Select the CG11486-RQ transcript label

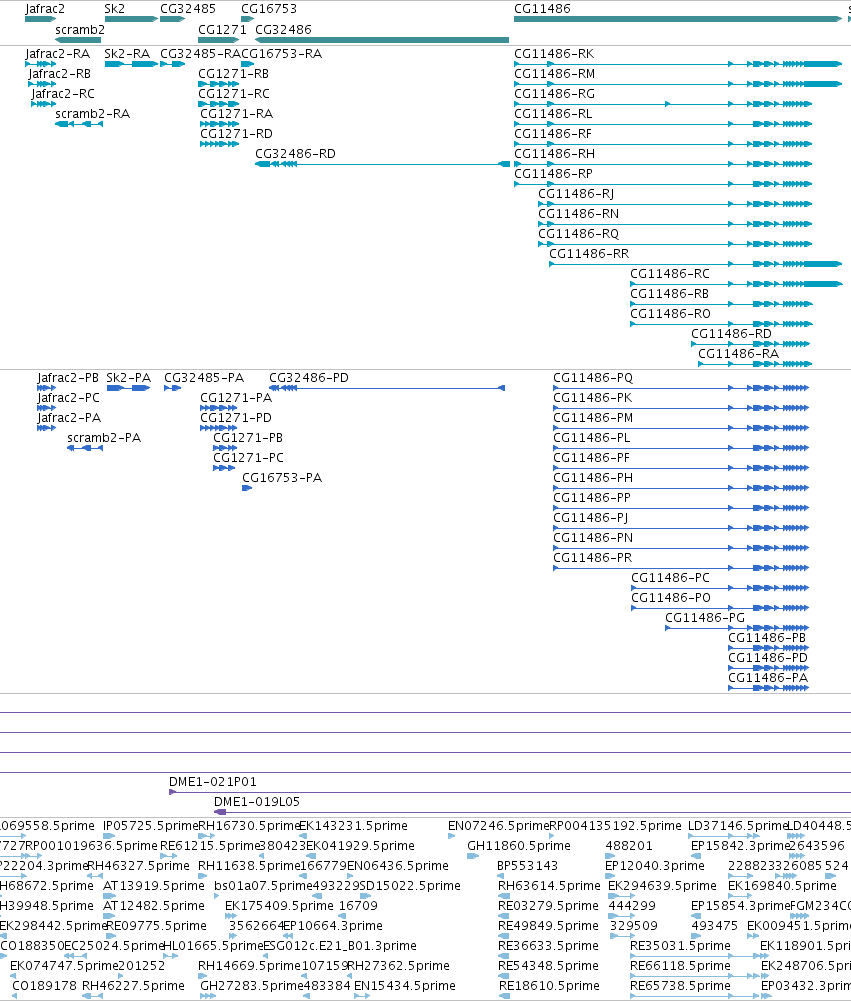point(578,234)
